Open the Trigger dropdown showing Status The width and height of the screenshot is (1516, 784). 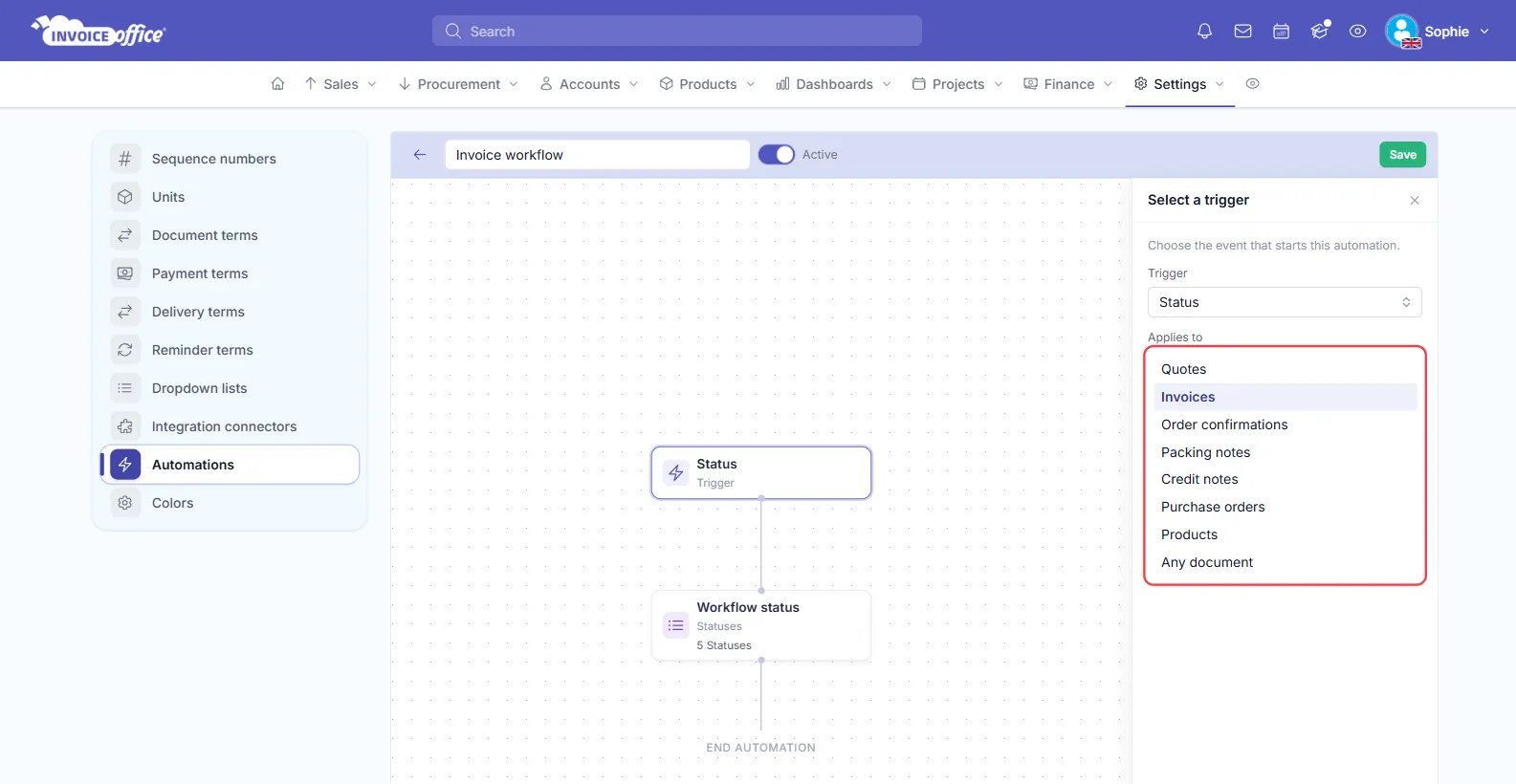tap(1285, 302)
